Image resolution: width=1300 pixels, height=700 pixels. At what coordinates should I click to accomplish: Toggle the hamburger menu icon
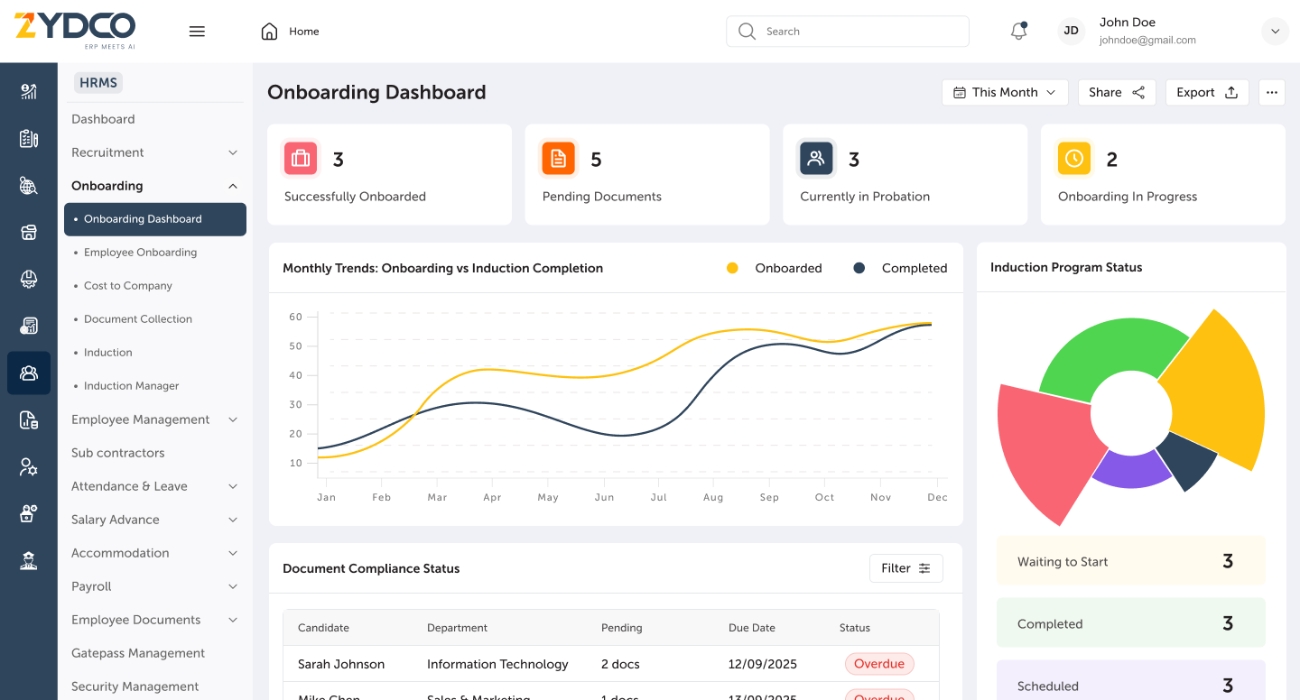click(197, 31)
